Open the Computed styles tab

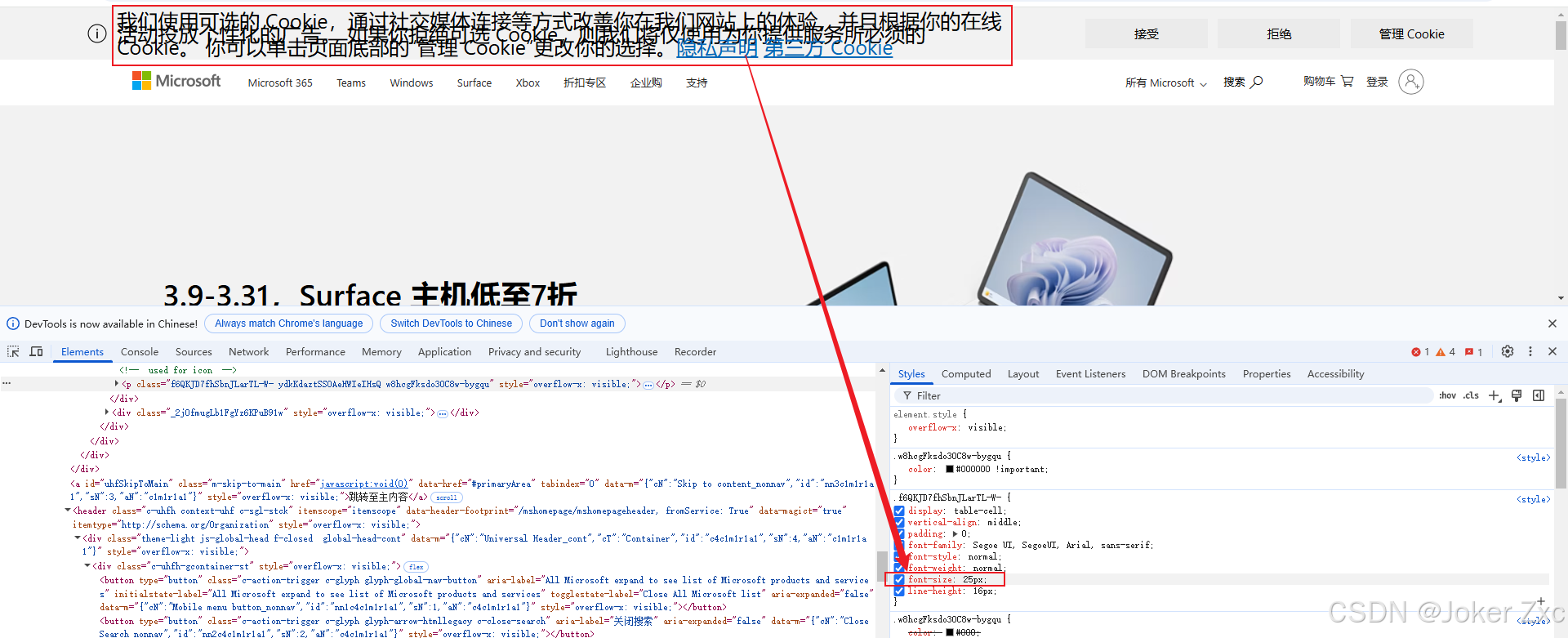966,374
